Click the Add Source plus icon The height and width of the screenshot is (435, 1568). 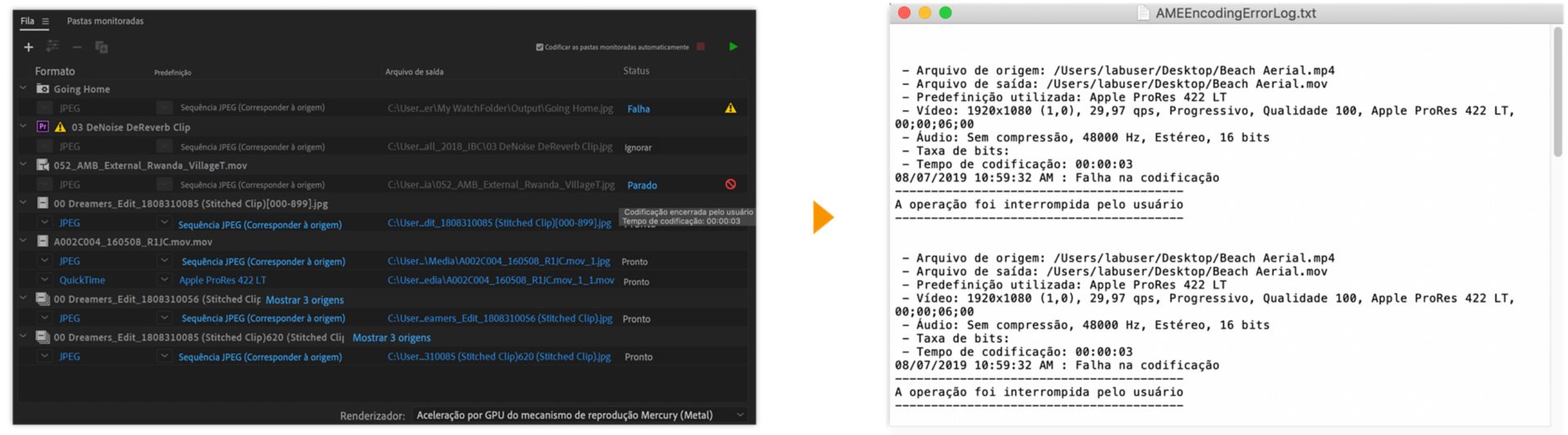[29, 47]
